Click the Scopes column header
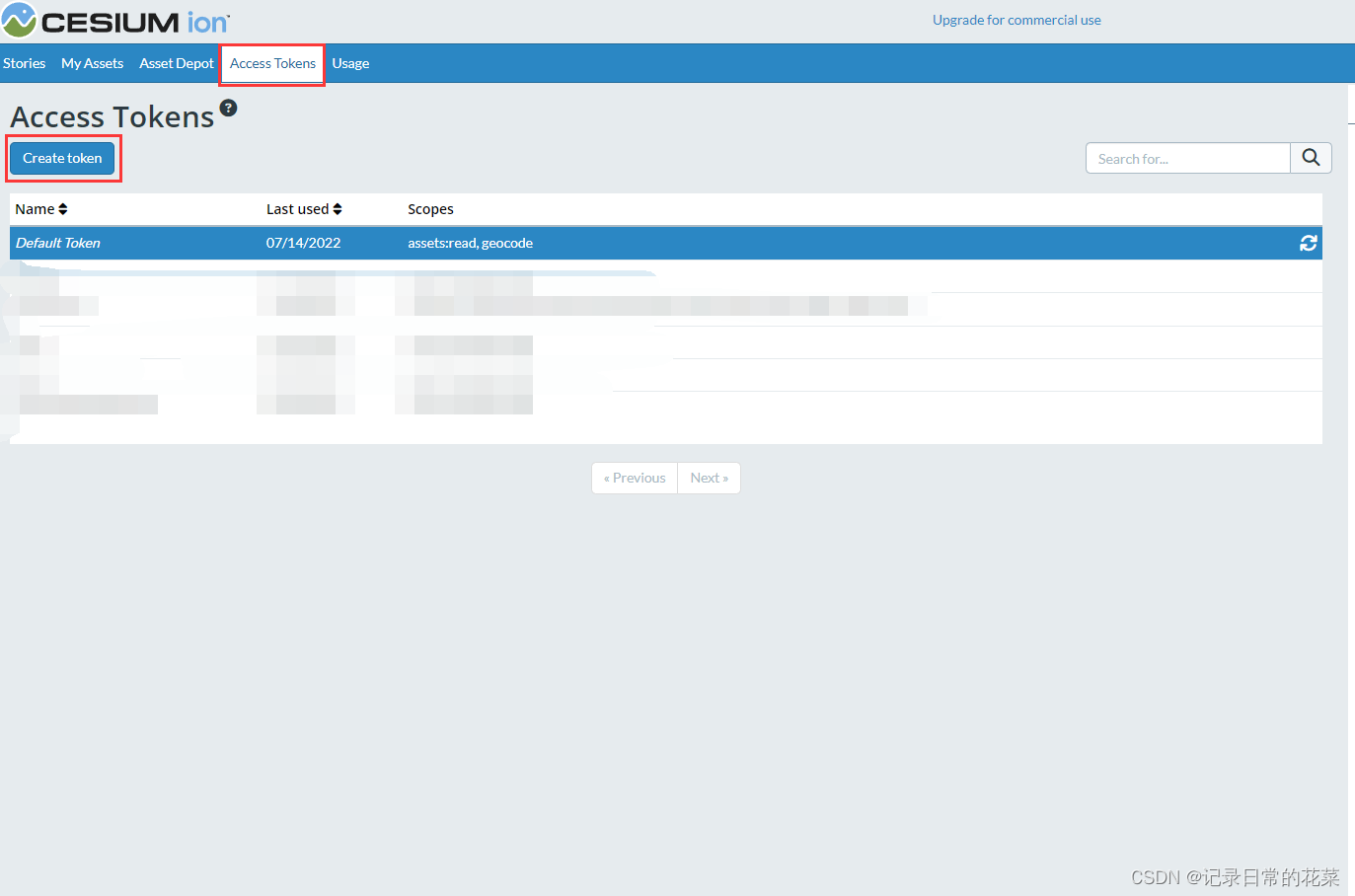This screenshot has height=896, width=1355. pos(430,209)
